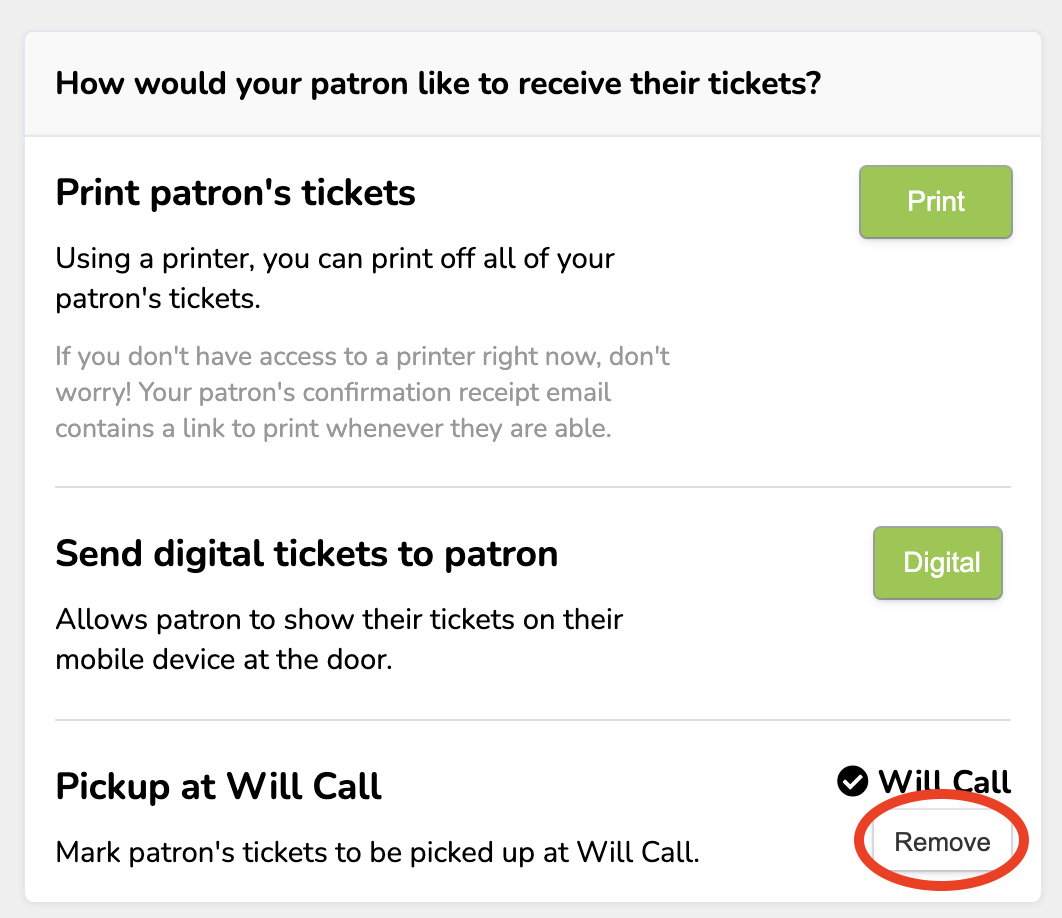Select the black check badge next to Will Call
This screenshot has width=1062, height=918.
click(x=852, y=782)
